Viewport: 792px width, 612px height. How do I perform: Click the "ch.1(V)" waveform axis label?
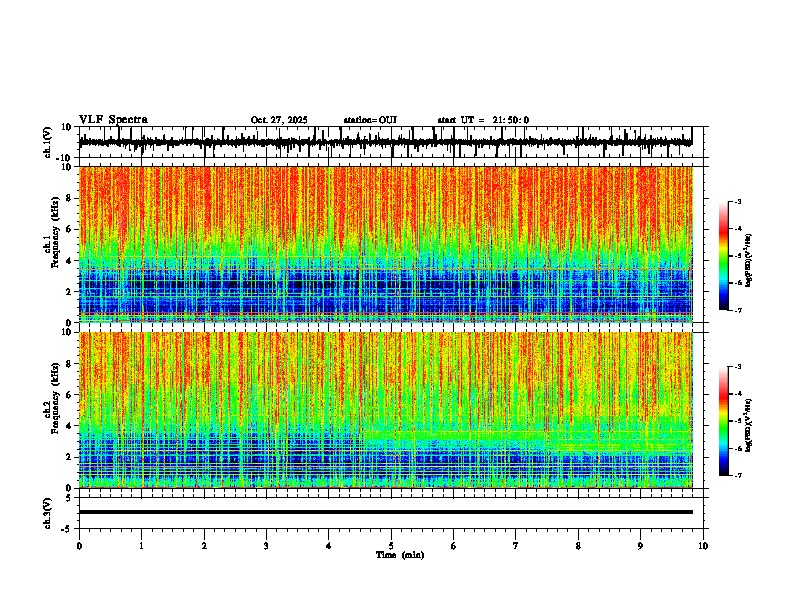tap(48, 142)
